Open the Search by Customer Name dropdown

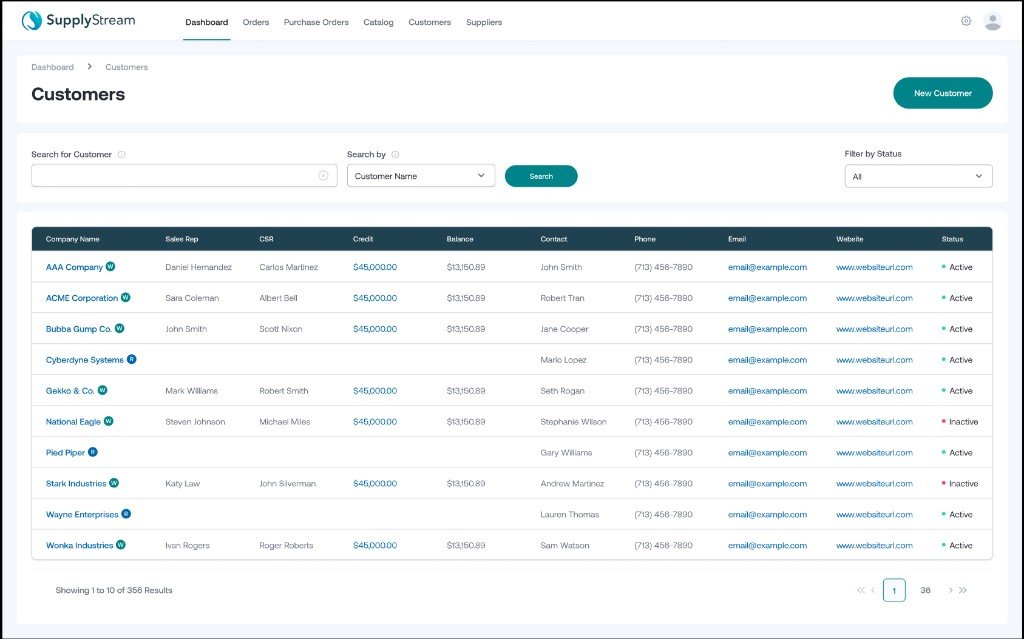click(x=421, y=176)
